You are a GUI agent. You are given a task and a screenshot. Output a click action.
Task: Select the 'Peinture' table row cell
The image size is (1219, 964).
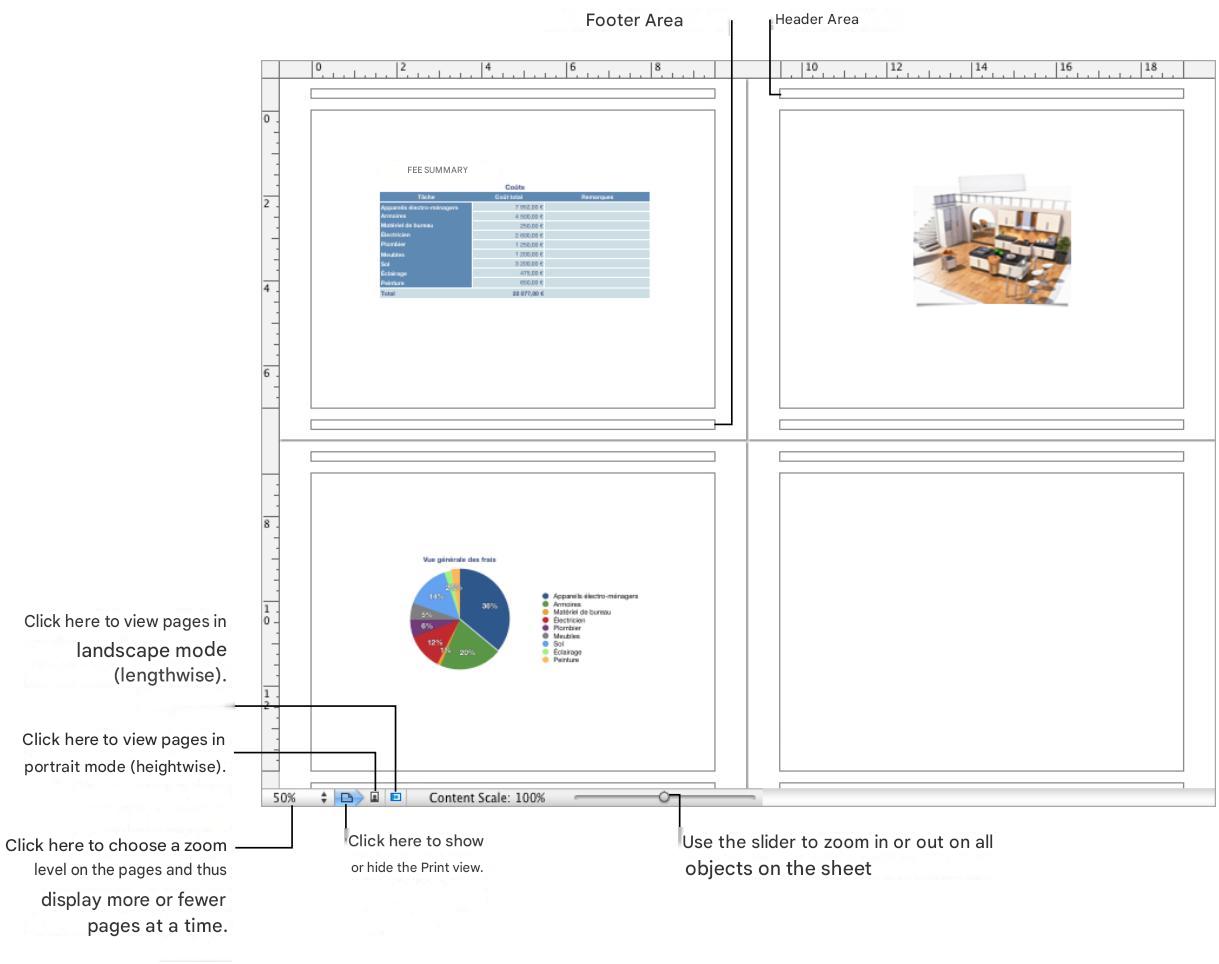point(426,283)
